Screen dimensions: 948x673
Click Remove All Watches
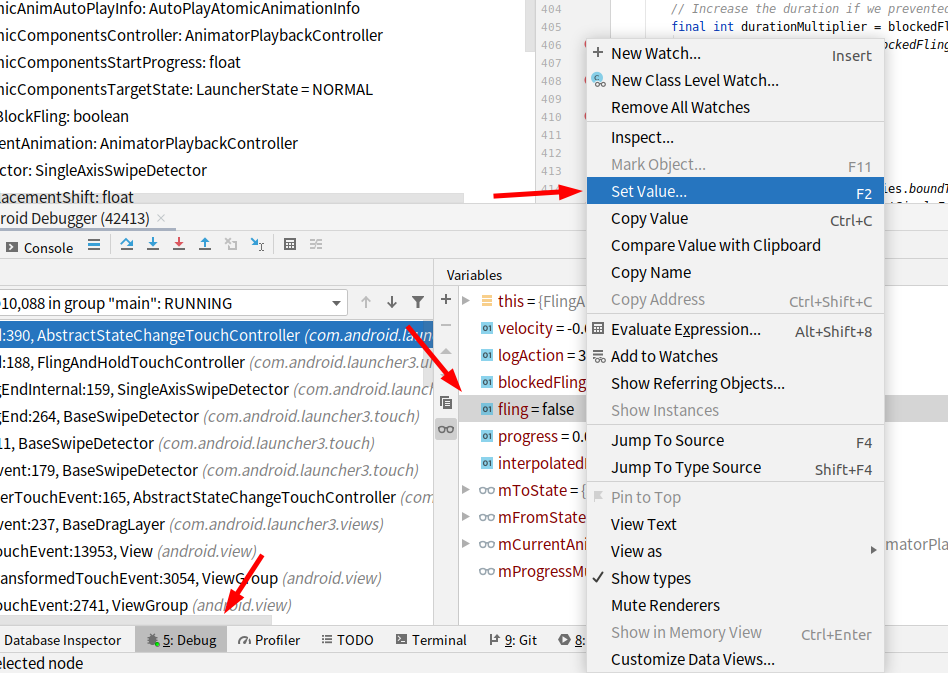click(735, 108)
